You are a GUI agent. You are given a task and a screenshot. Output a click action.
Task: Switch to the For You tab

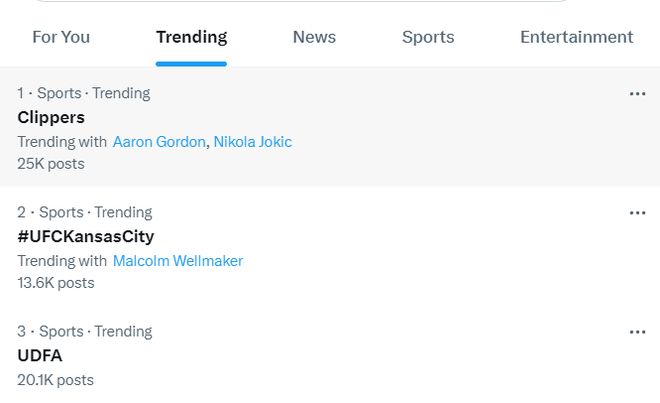tap(61, 37)
